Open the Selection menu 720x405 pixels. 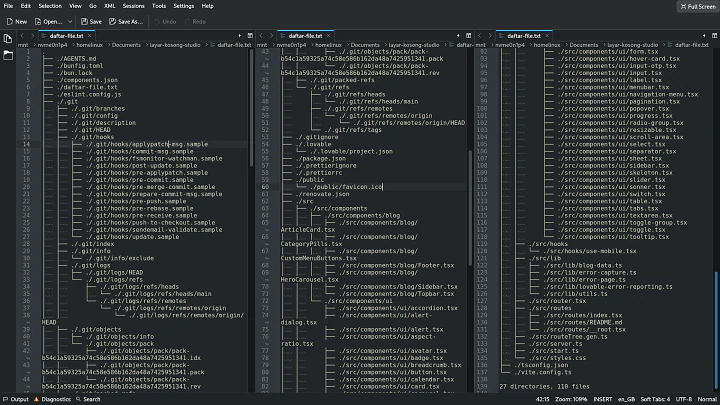click(50, 6)
